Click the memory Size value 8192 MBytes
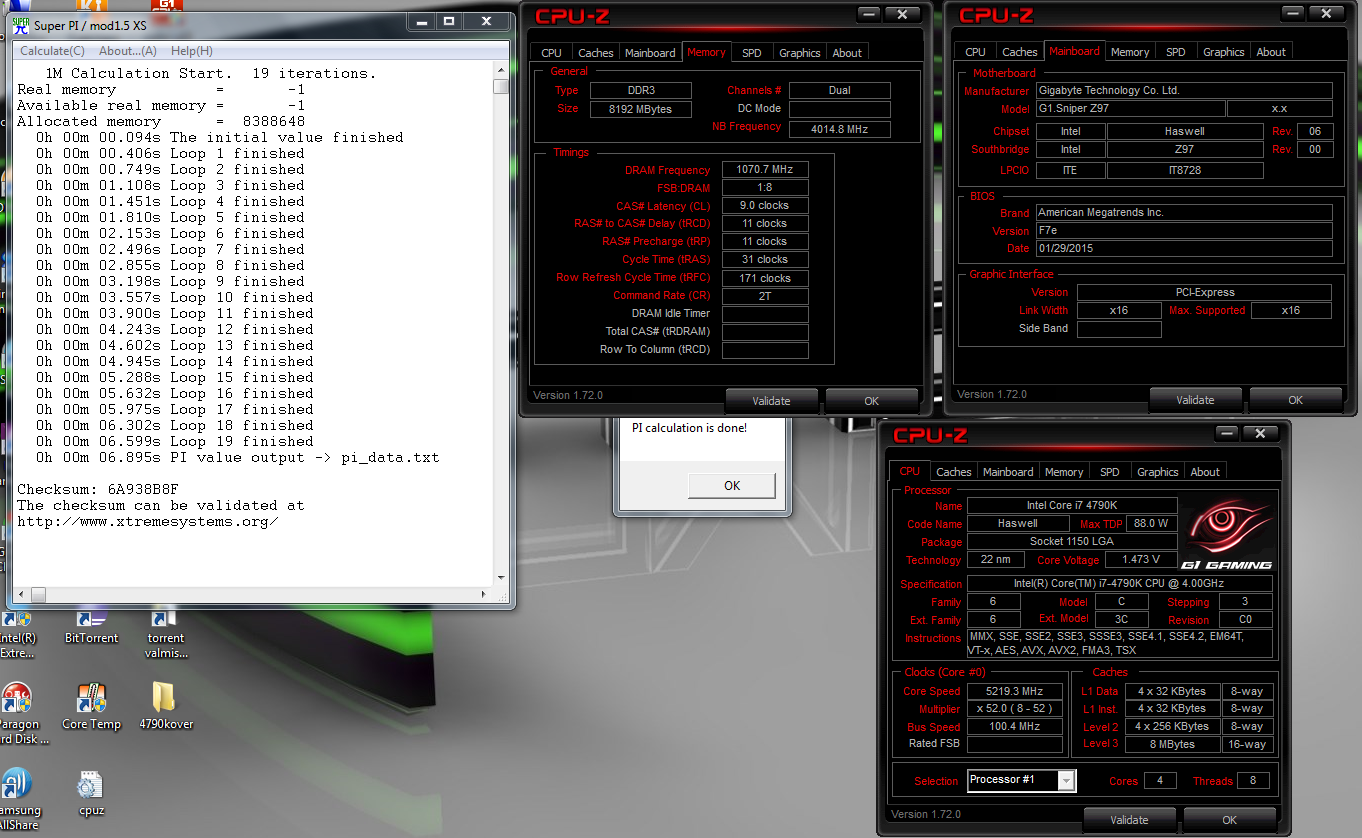 [x=641, y=109]
